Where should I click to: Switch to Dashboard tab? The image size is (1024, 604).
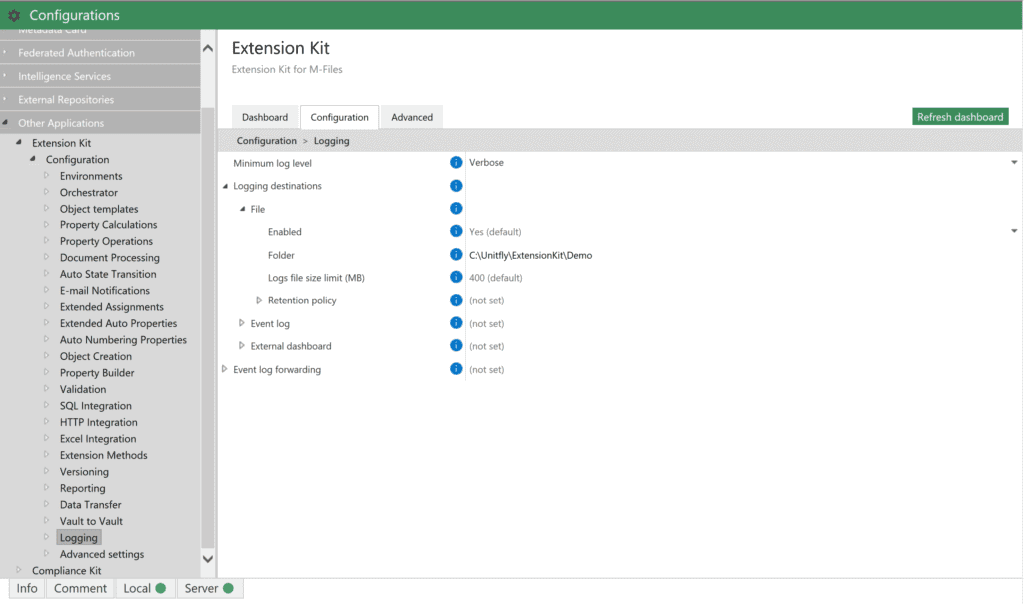point(264,118)
